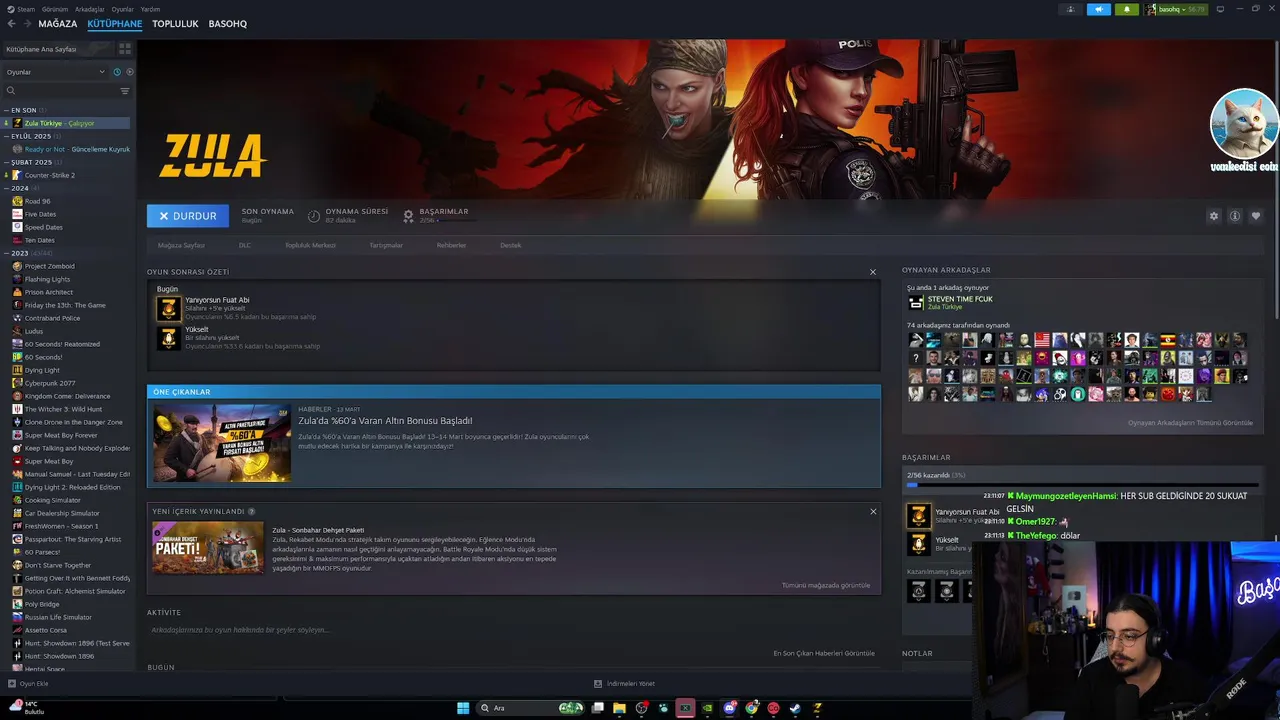This screenshot has height=720, width=1280.
Task: Open game settings gear icon
Action: click(1214, 216)
